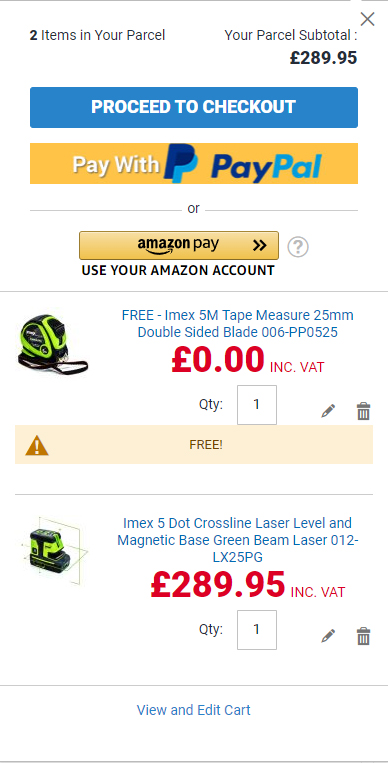This screenshot has width=388, height=763.
Task: Click the £289.95 parcel subtotal amount
Action: pyautogui.click(x=323, y=58)
